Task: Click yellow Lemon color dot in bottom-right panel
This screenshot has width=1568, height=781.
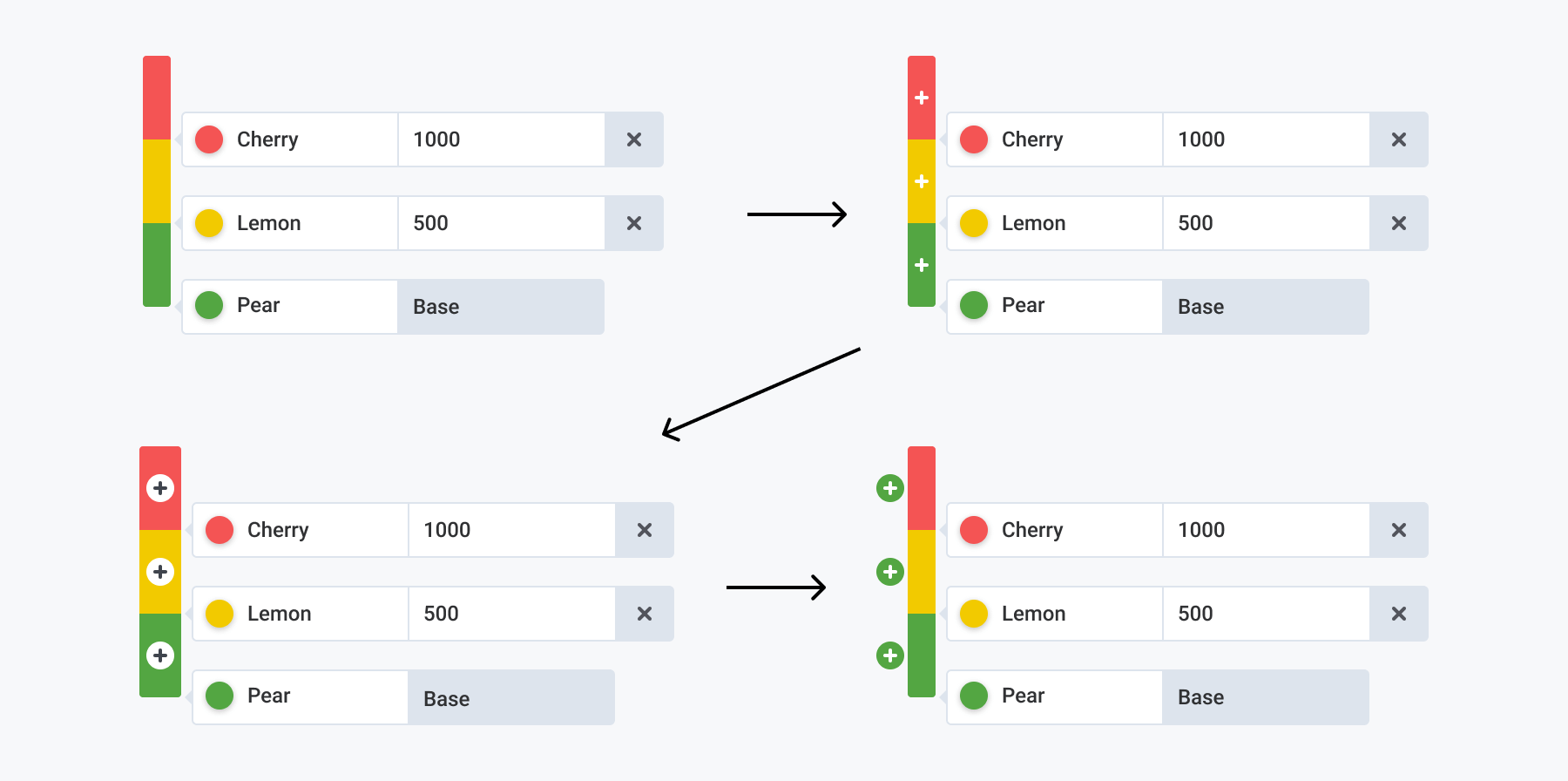Action: coord(974,614)
